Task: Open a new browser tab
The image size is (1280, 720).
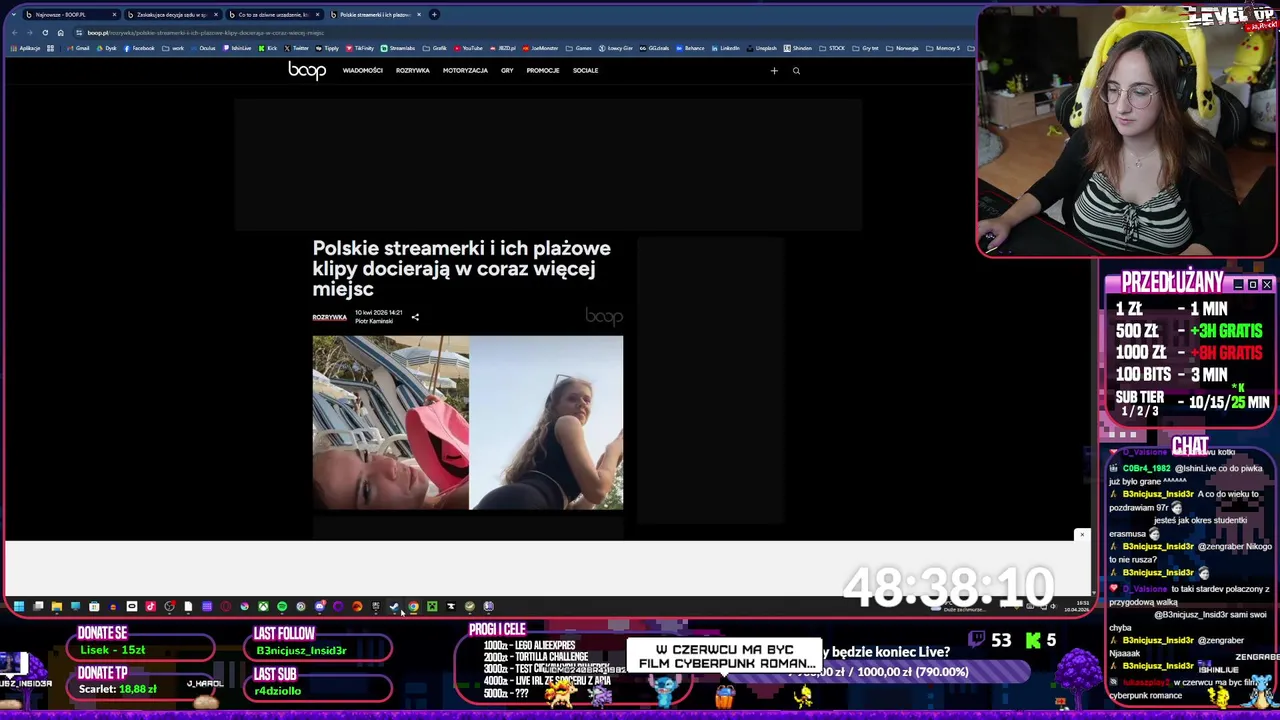Action: click(434, 14)
